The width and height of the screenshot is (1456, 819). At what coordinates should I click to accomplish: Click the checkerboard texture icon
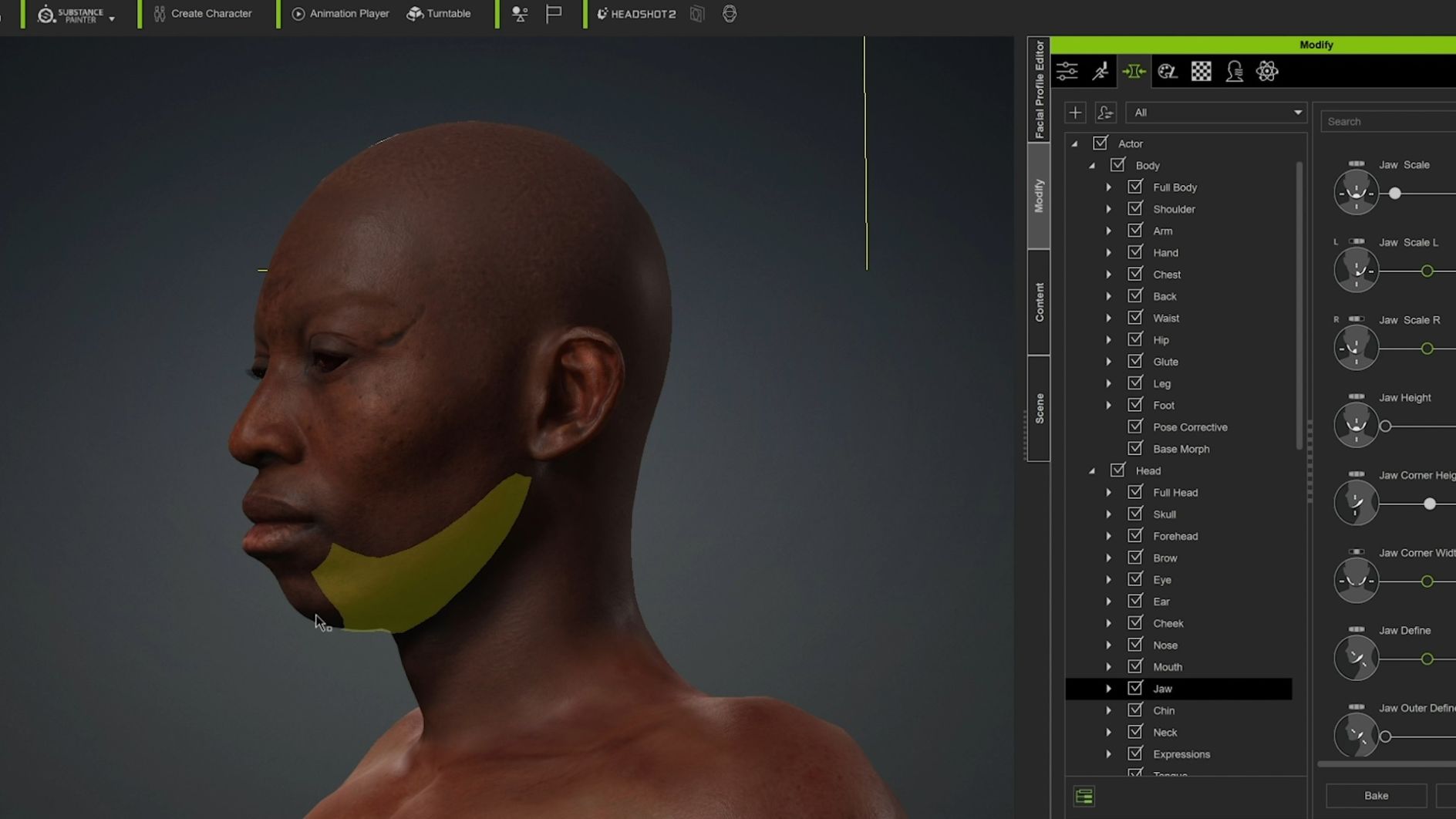point(1200,71)
